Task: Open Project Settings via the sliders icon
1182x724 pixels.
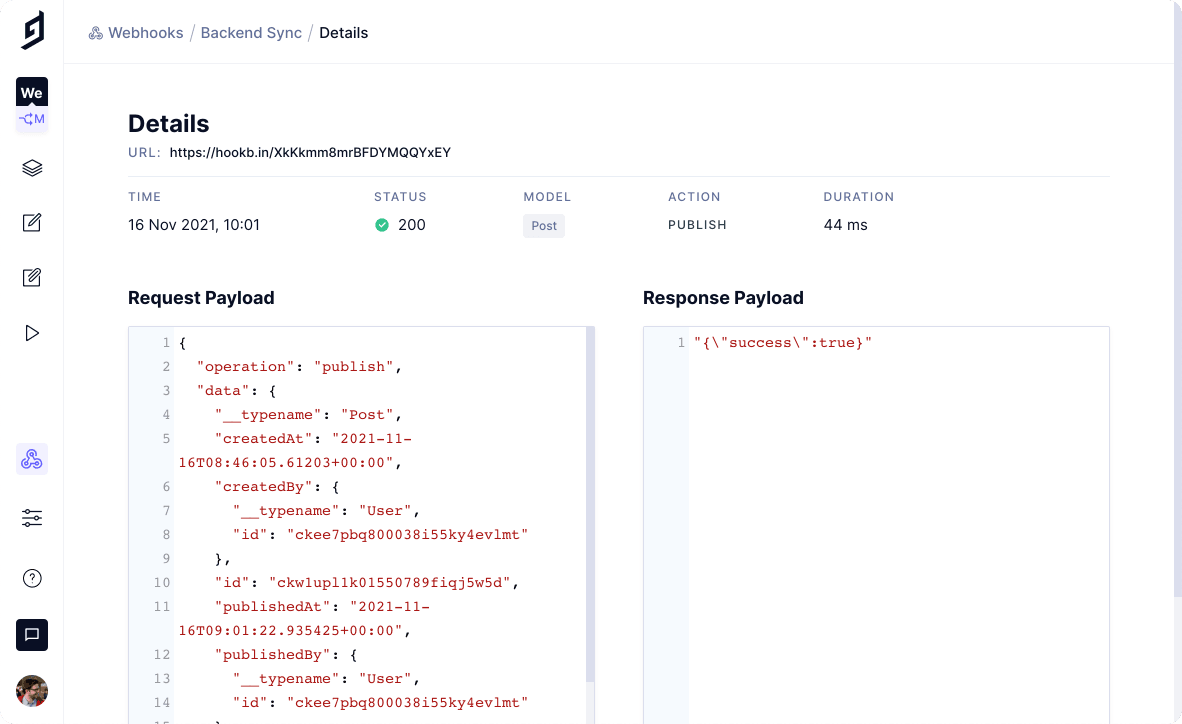Action: pyautogui.click(x=31, y=518)
